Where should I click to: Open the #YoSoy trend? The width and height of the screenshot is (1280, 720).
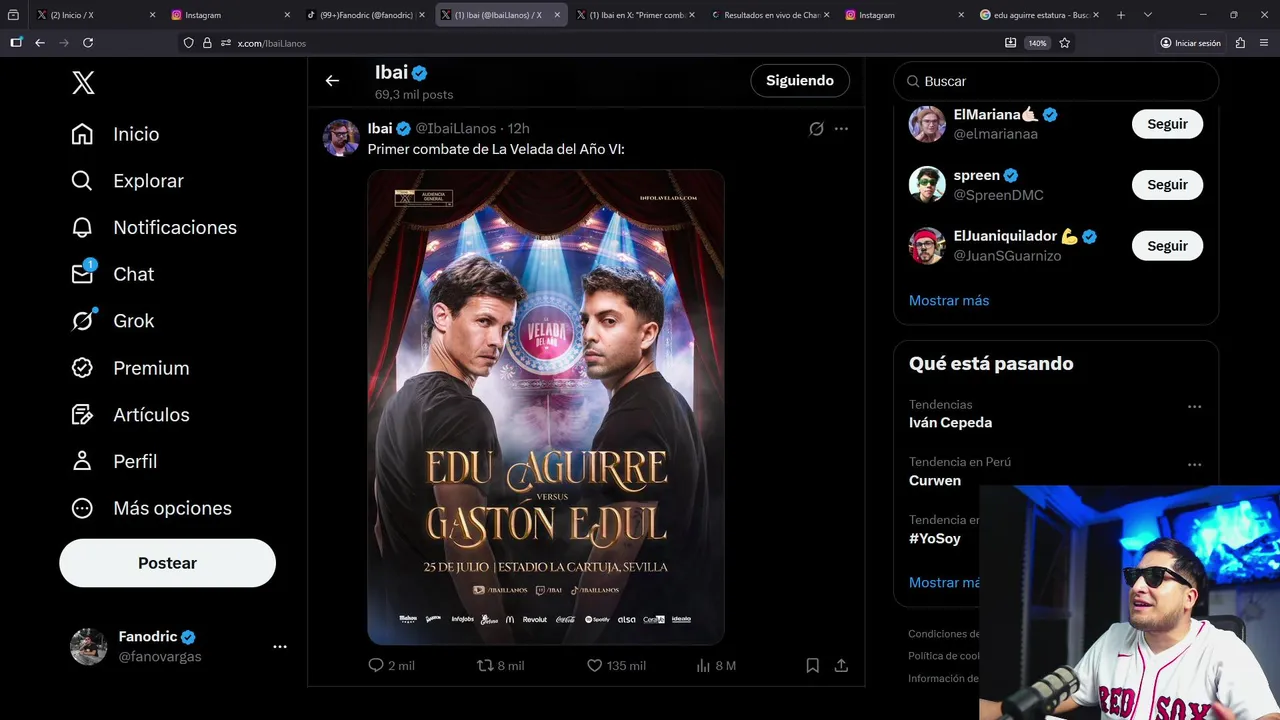(935, 539)
